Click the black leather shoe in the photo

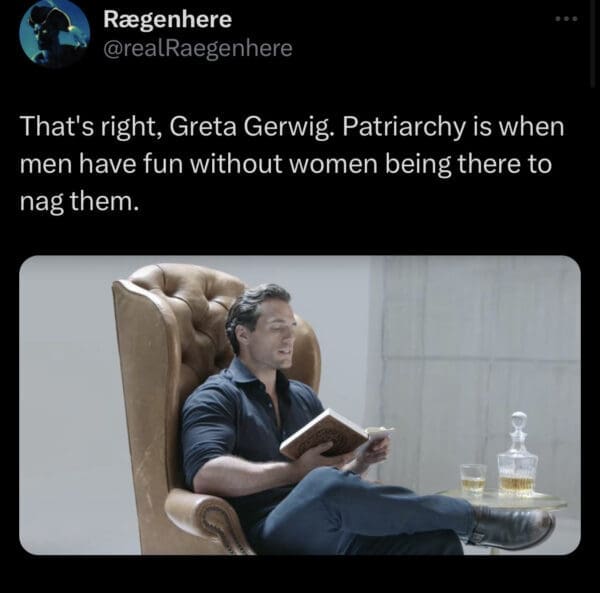coord(513,528)
